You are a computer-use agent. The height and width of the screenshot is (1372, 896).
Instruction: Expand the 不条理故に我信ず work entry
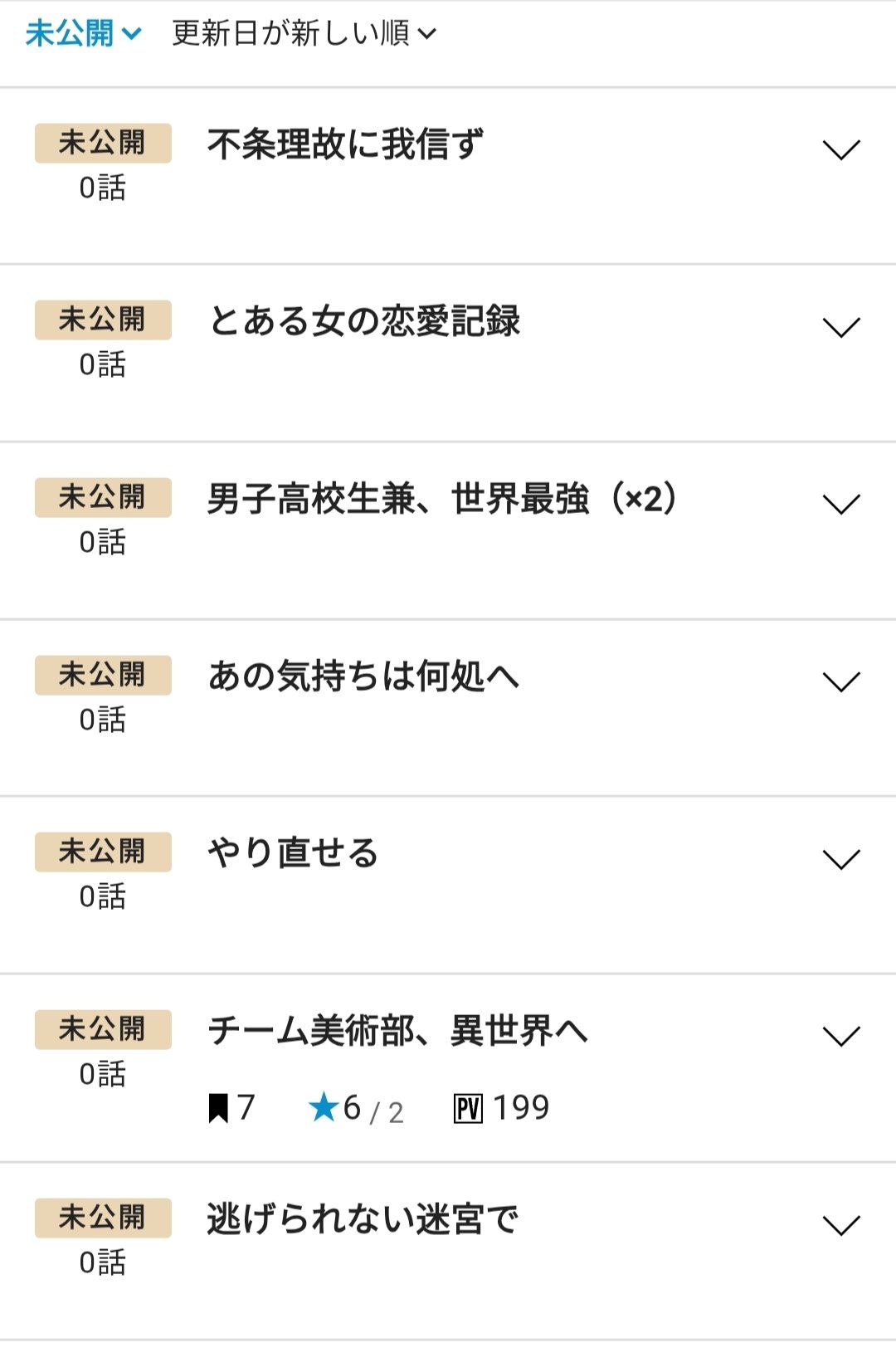840,149
